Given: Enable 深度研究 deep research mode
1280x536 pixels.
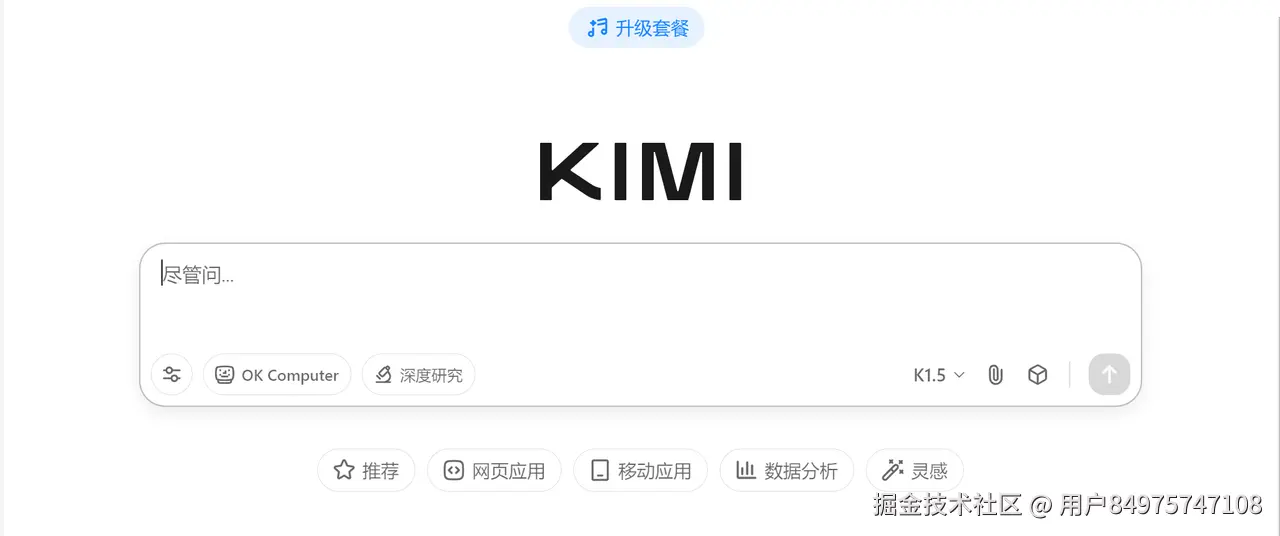Looking at the screenshot, I should click(x=418, y=375).
